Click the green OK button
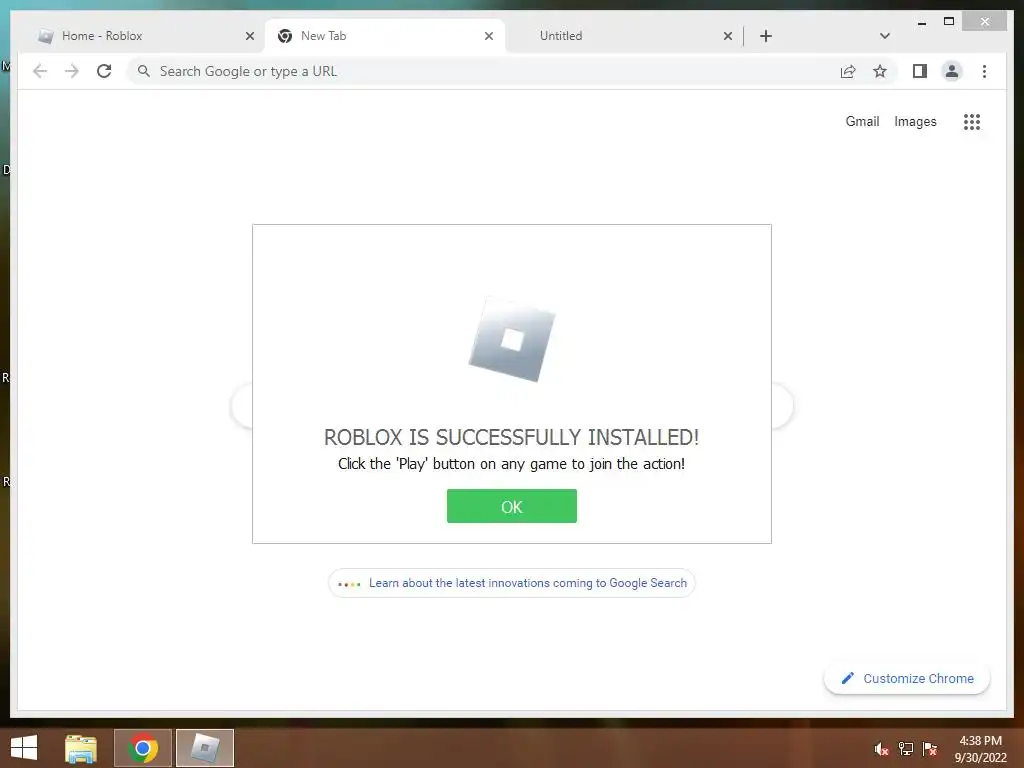 pyautogui.click(x=511, y=506)
